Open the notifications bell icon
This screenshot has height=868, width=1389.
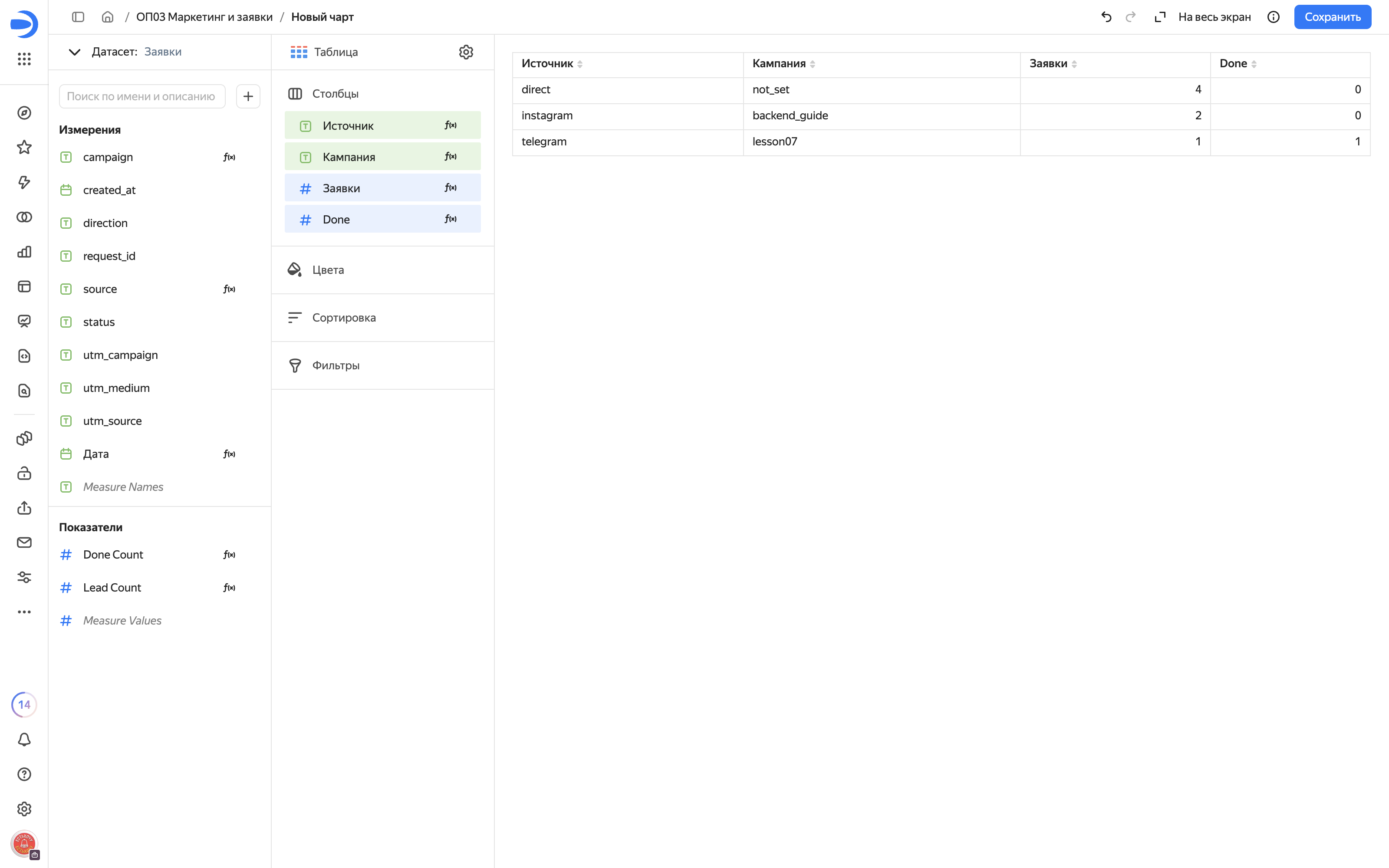[24, 740]
